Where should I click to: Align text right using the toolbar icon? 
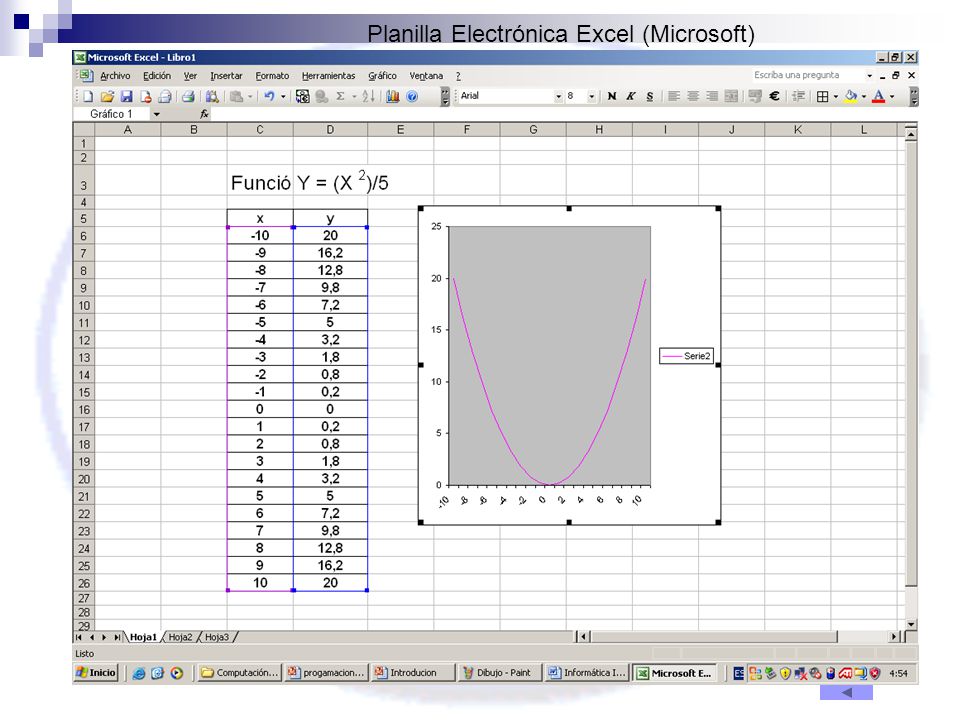pyautogui.click(x=712, y=96)
